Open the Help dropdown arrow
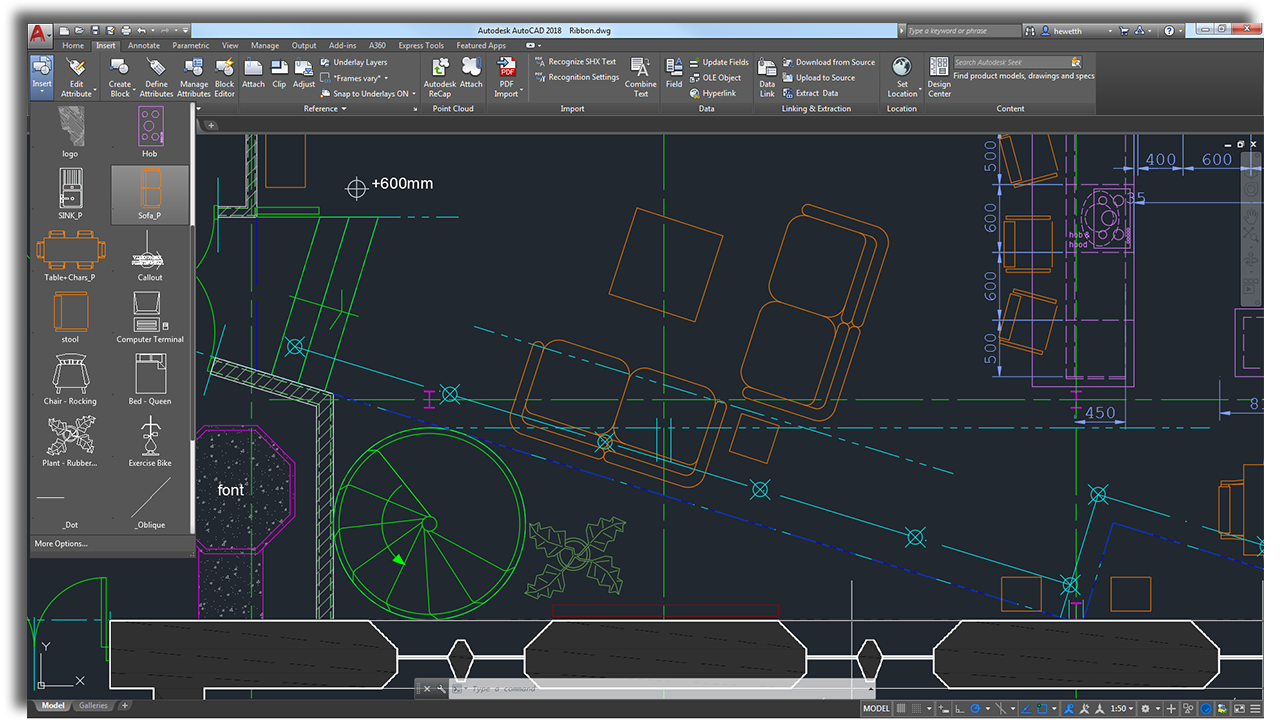The height and width of the screenshot is (720, 1280). [1180, 31]
